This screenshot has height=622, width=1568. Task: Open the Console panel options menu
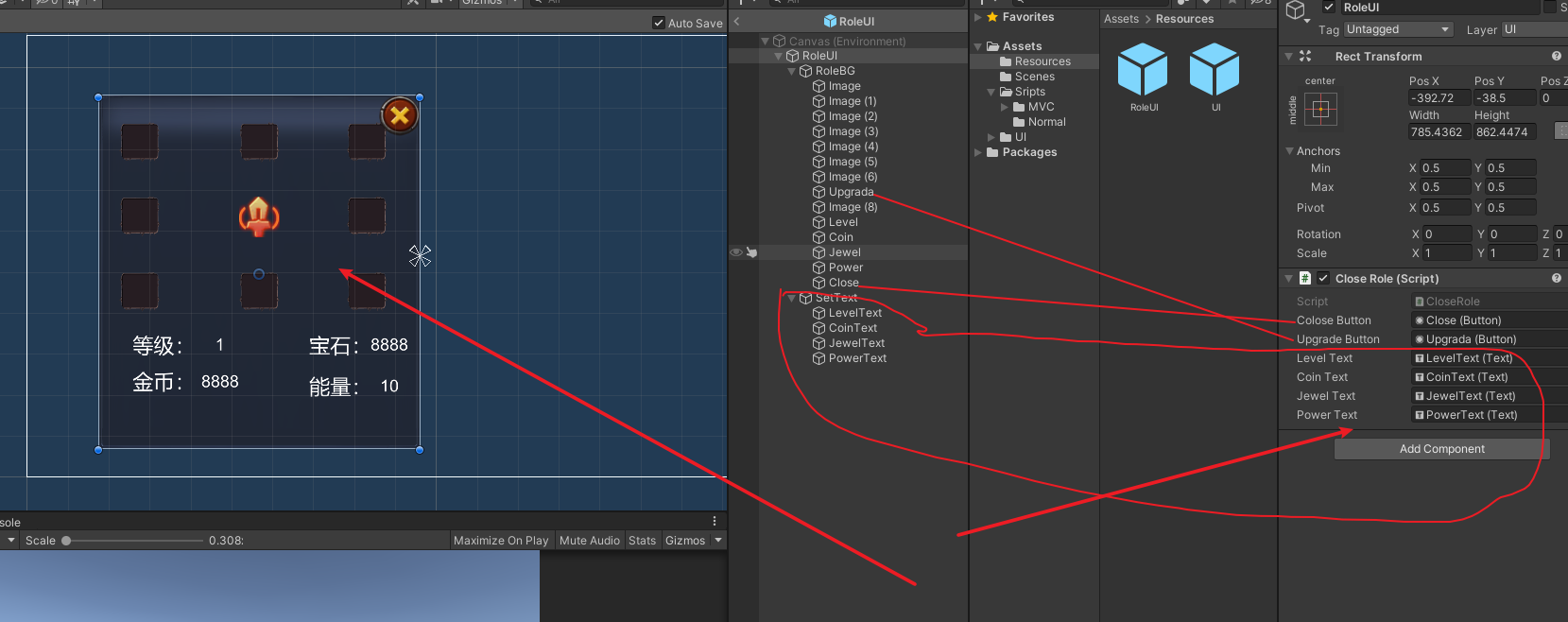coord(715,521)
